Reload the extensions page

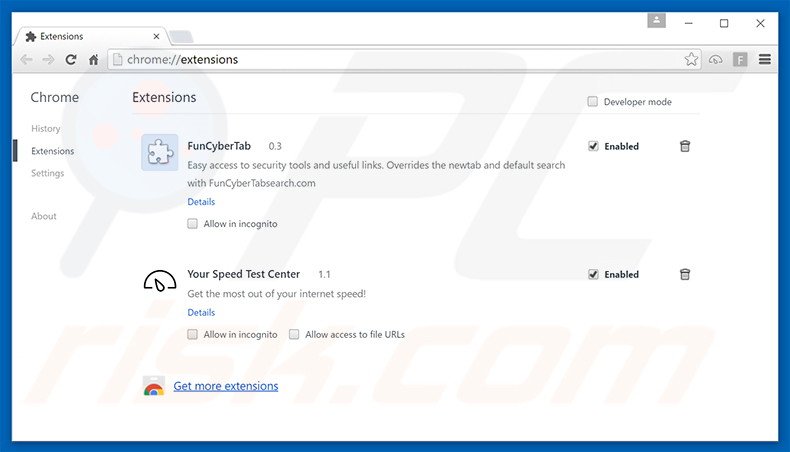71,60
